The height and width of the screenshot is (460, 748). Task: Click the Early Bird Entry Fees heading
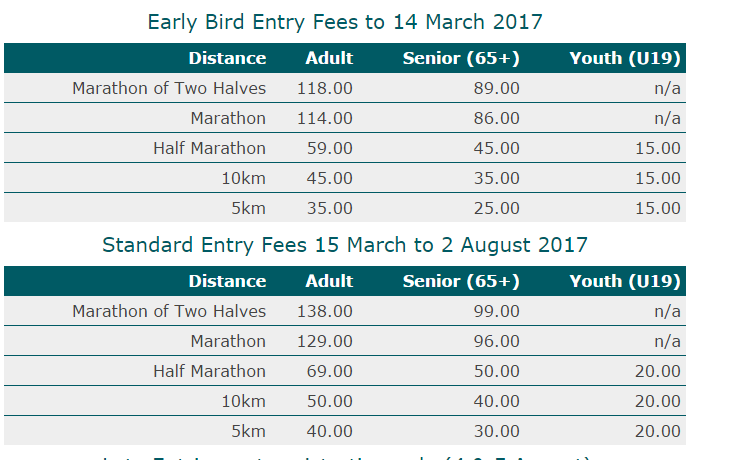coord(345,22)
